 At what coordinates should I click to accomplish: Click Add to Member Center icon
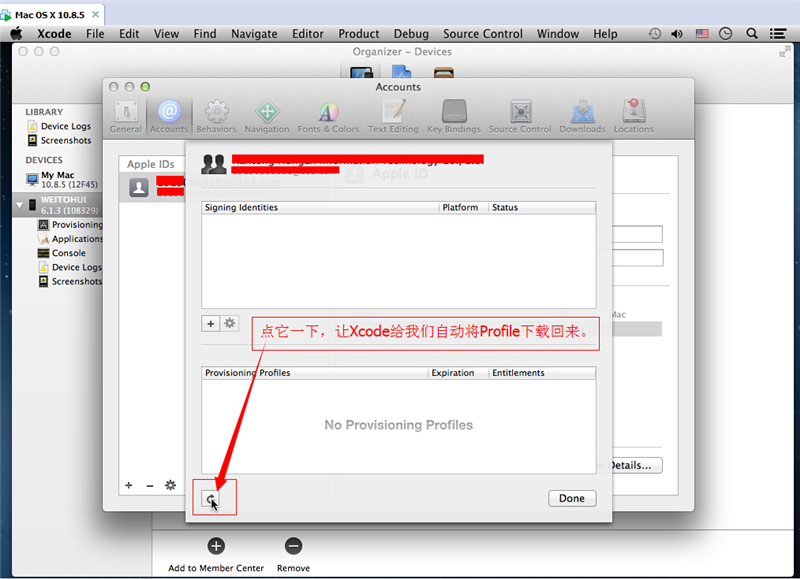pos(216,546)
